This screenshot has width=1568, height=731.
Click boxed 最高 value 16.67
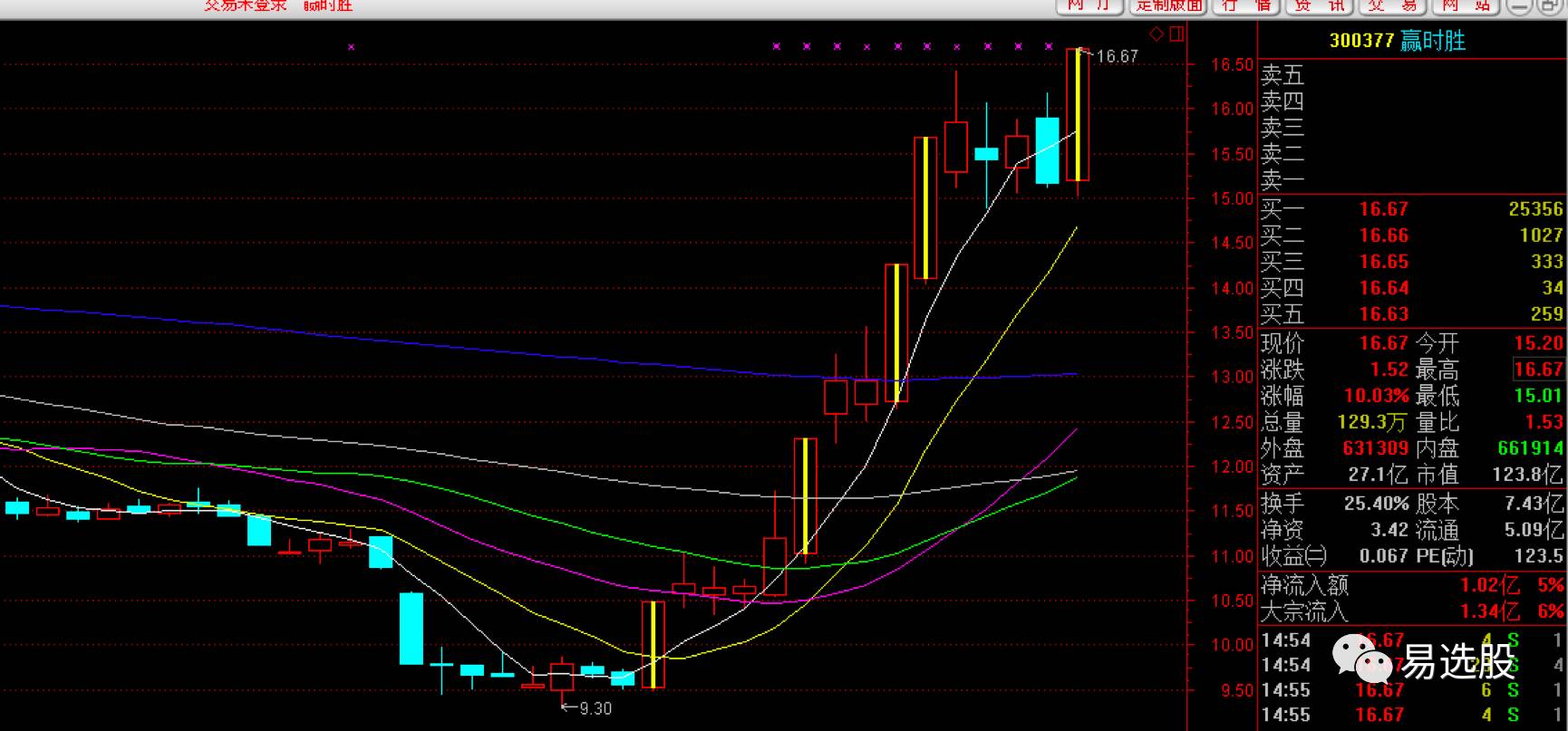(1538, 370)
